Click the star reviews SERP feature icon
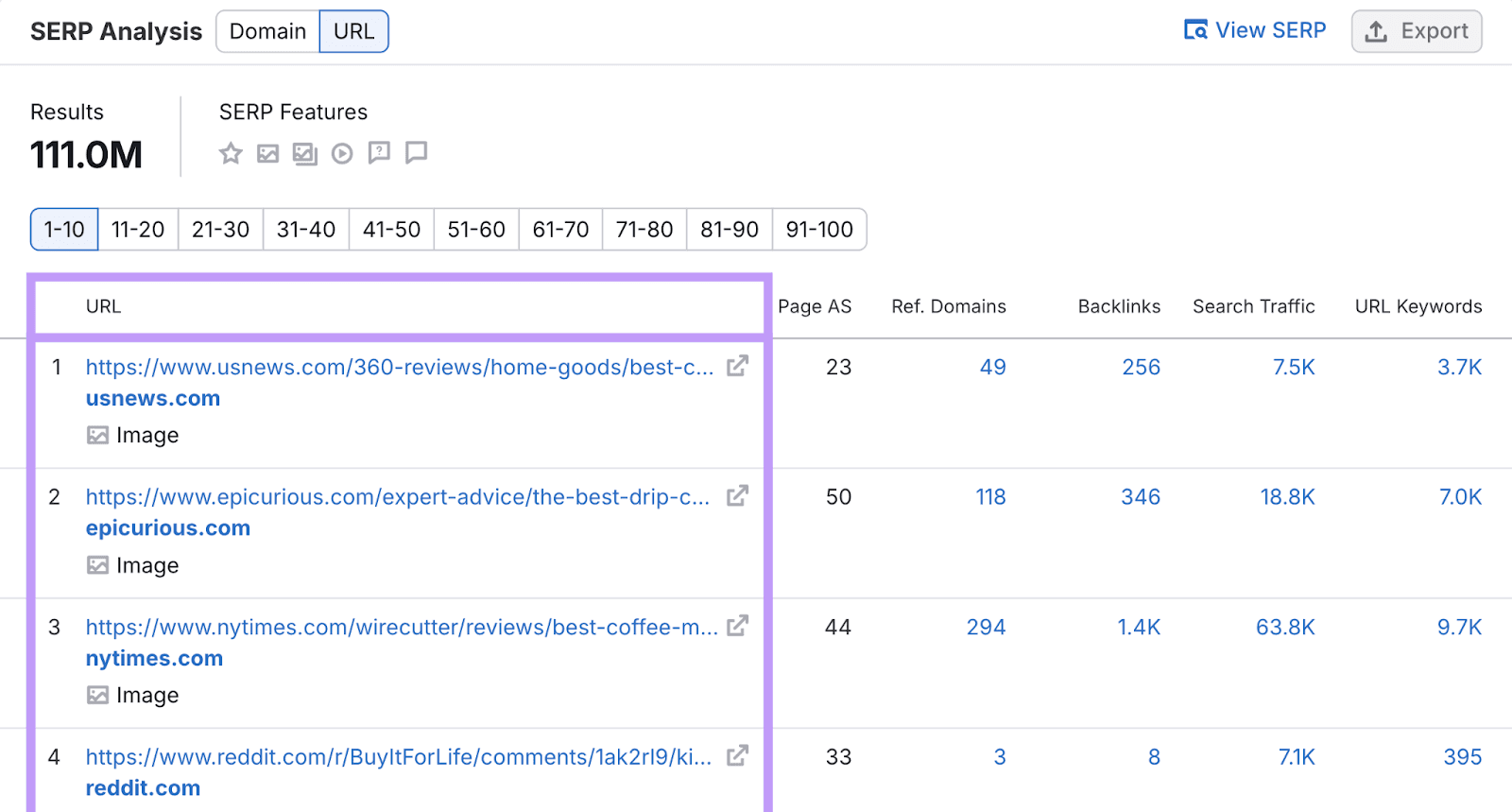Image resolution: width=1512 pixels, height=812 pixels. (231, 153)
